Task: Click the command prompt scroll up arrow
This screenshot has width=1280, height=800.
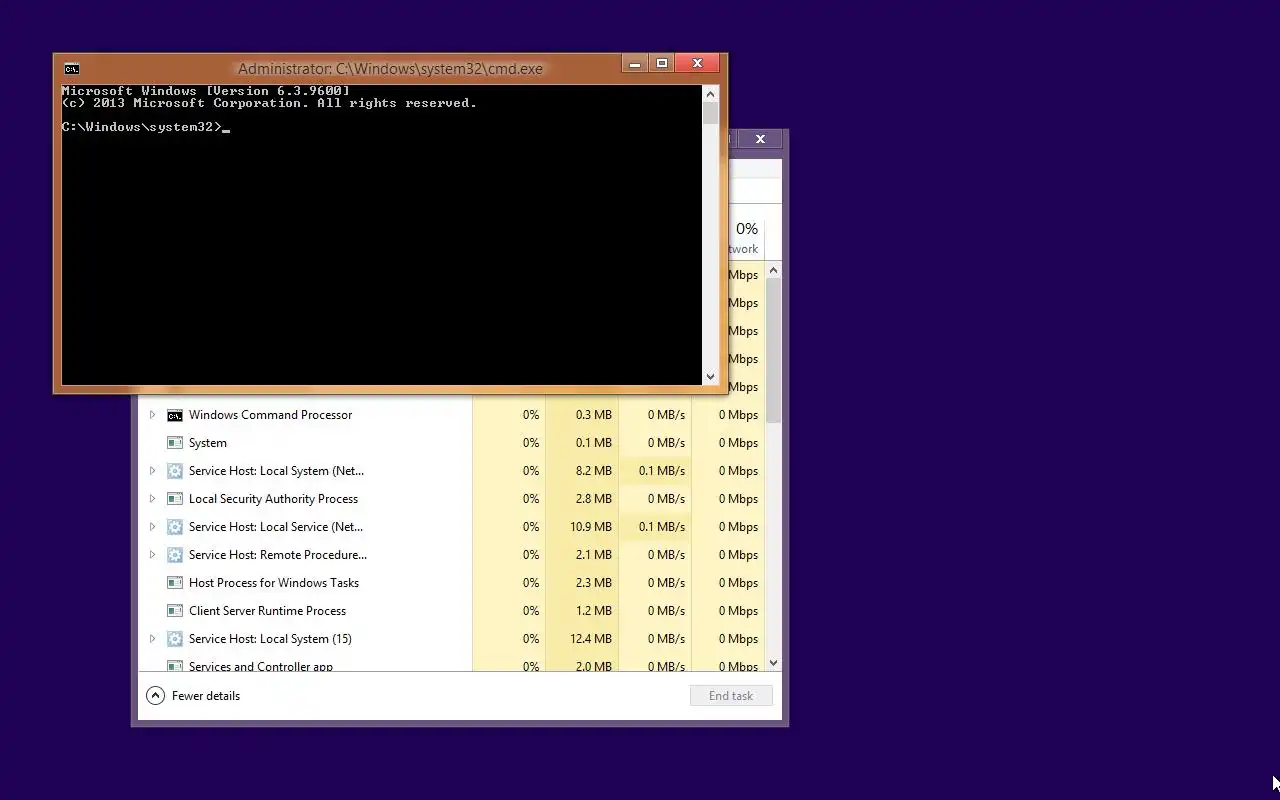Action: (x=711, y=94)
